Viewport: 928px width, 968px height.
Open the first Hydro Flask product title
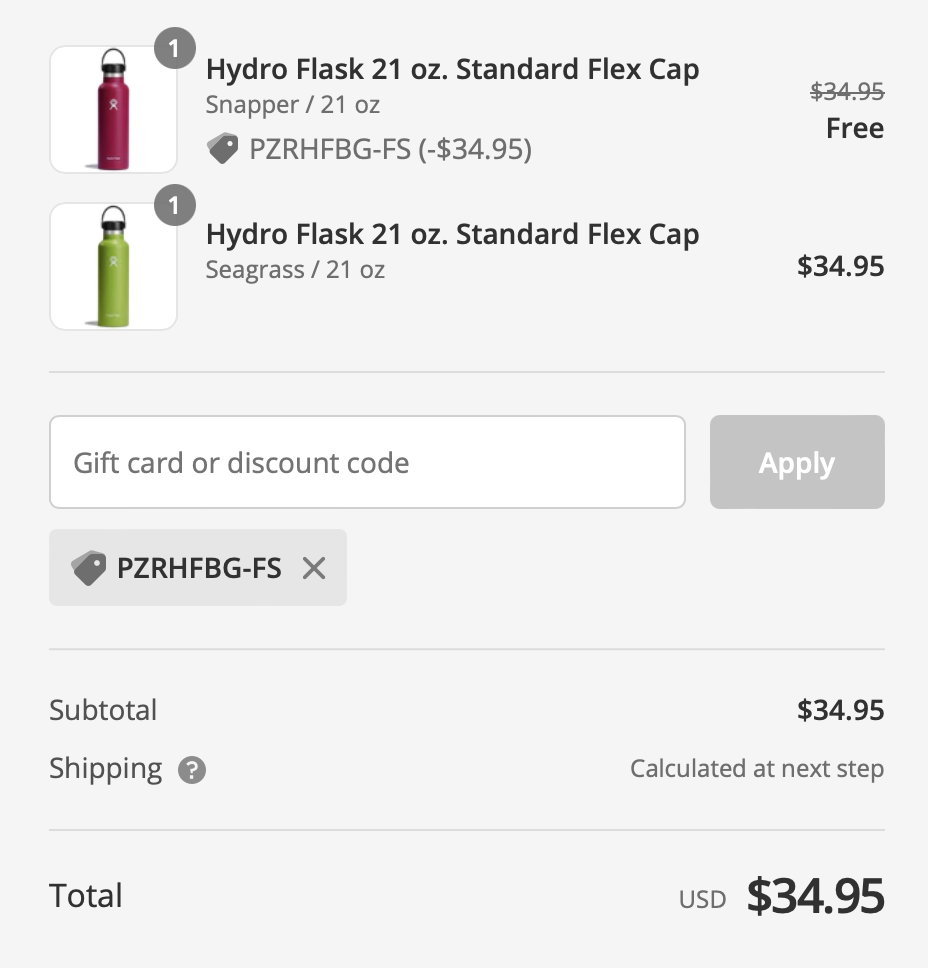(x=453, y=70)
